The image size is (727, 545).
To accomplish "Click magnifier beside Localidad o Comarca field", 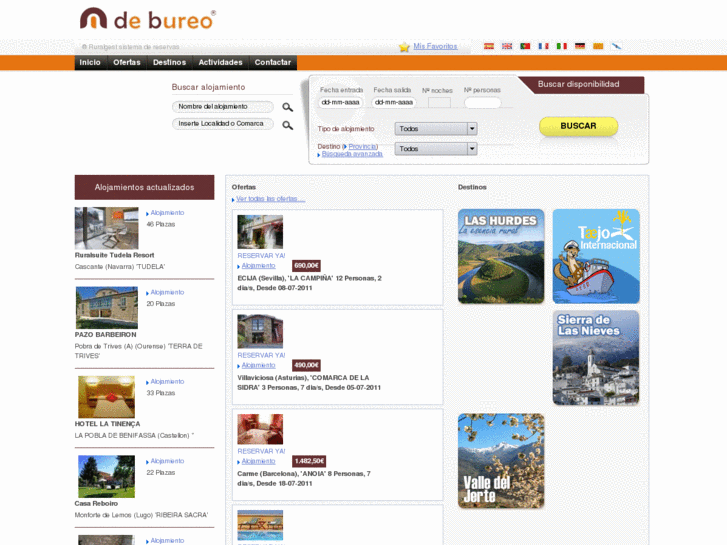I will (x=287, y=125).
